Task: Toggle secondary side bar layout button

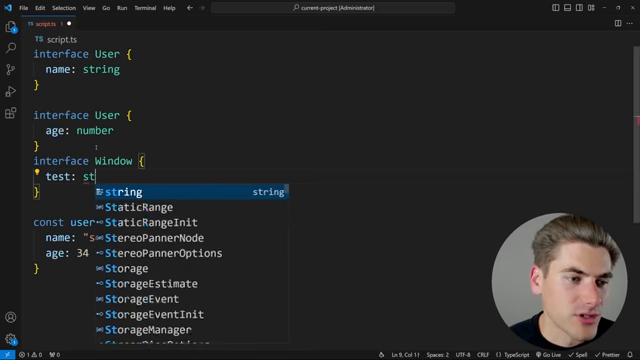Action: click(579, 8)
